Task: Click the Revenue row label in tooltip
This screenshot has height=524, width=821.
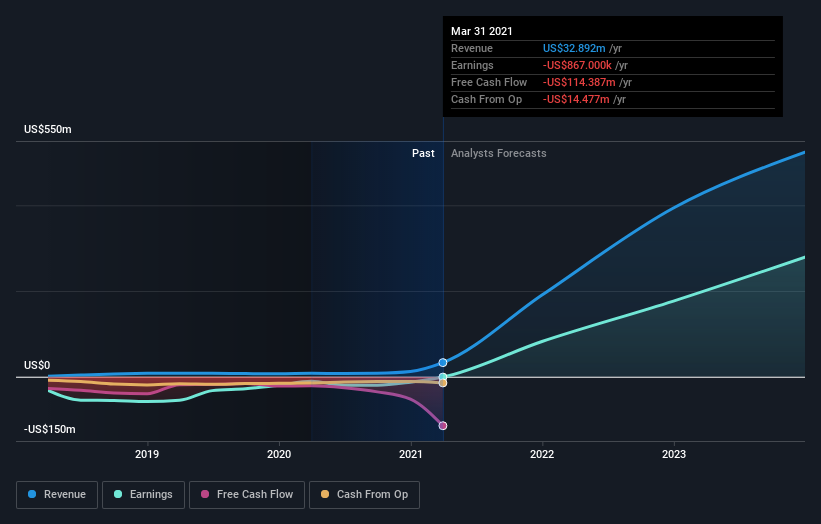Action: [x=472, y=48]
